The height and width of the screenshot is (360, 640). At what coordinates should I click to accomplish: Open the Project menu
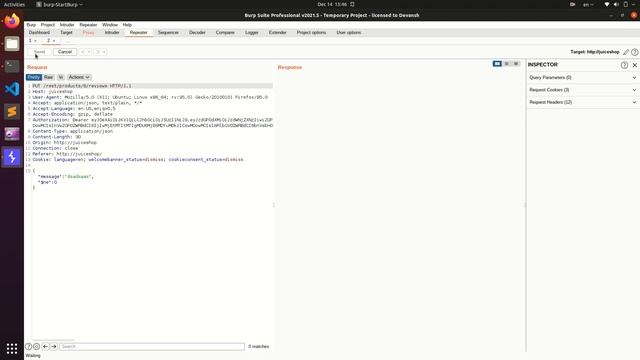coord(47,25)
